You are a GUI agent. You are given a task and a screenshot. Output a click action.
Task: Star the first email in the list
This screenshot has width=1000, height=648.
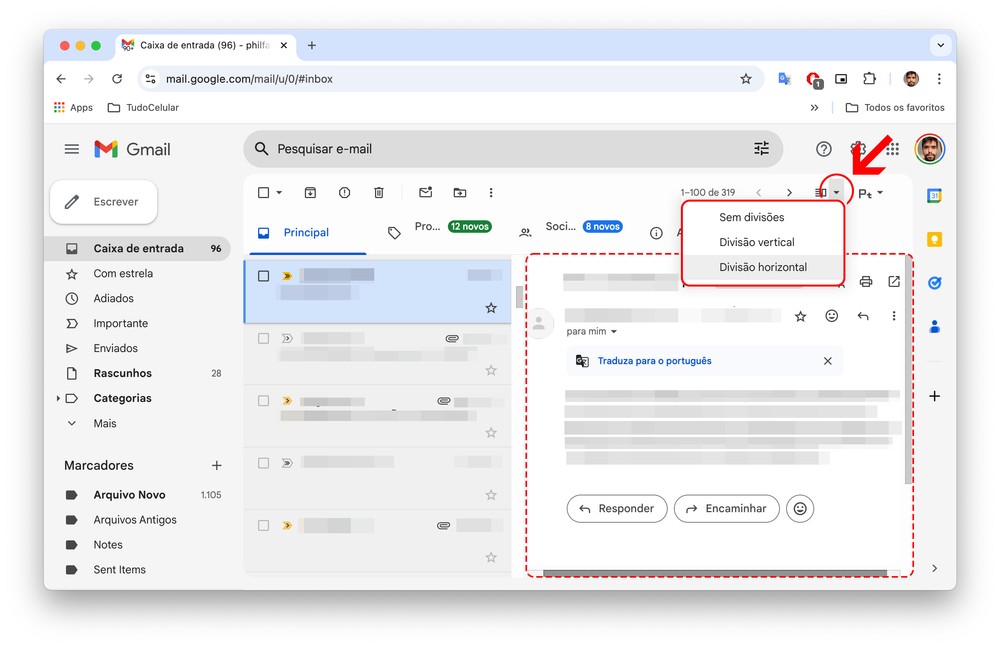point(491,308)
